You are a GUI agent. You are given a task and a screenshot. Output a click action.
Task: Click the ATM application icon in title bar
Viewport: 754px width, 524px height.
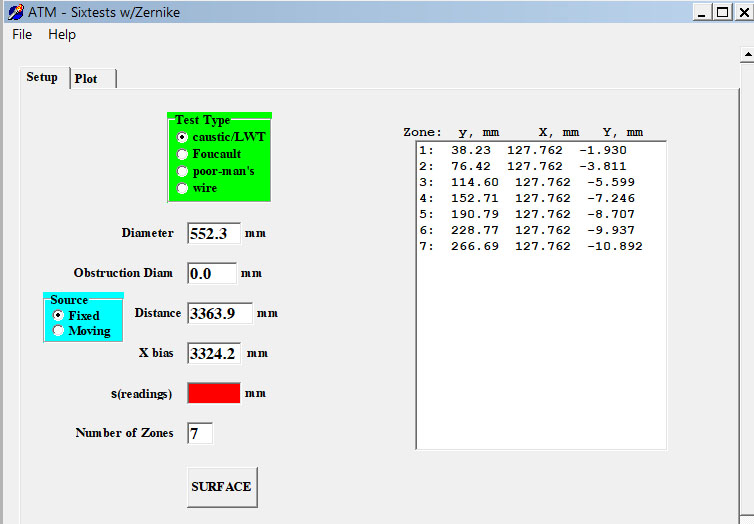[x=15, y=12]
